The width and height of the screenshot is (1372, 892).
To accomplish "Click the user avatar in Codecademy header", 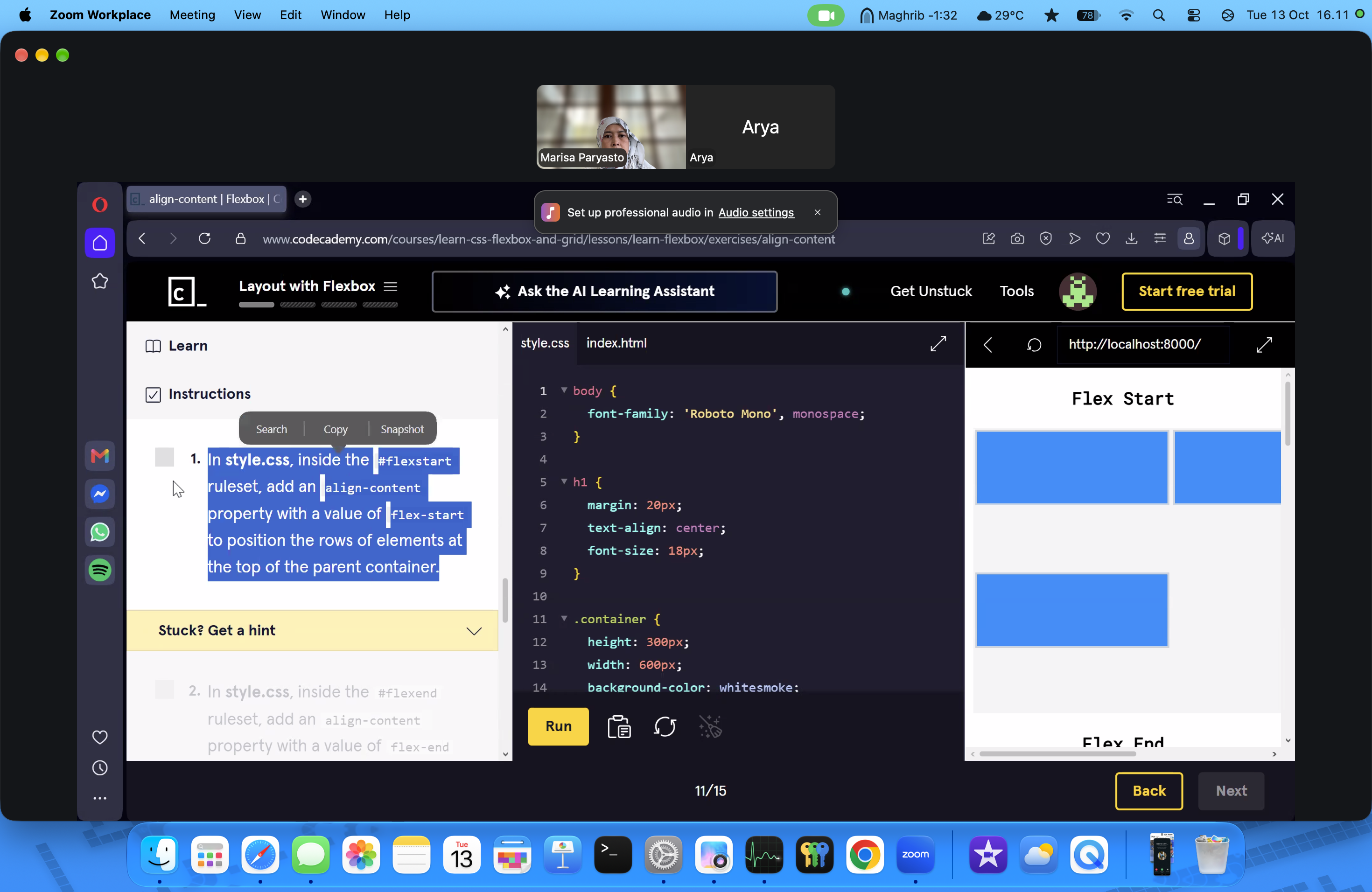I will pyautogui.click(x=1077, y=292).
